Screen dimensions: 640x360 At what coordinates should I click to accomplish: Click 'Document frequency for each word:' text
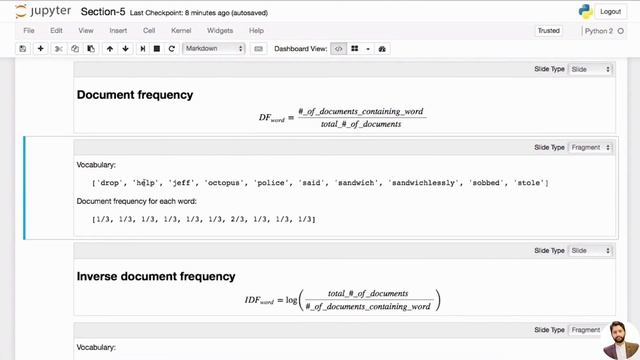[137, 201]
